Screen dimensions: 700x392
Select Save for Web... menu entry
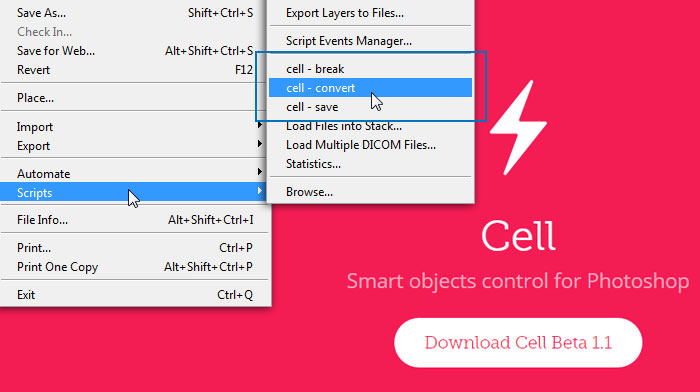tap(134, 51)
